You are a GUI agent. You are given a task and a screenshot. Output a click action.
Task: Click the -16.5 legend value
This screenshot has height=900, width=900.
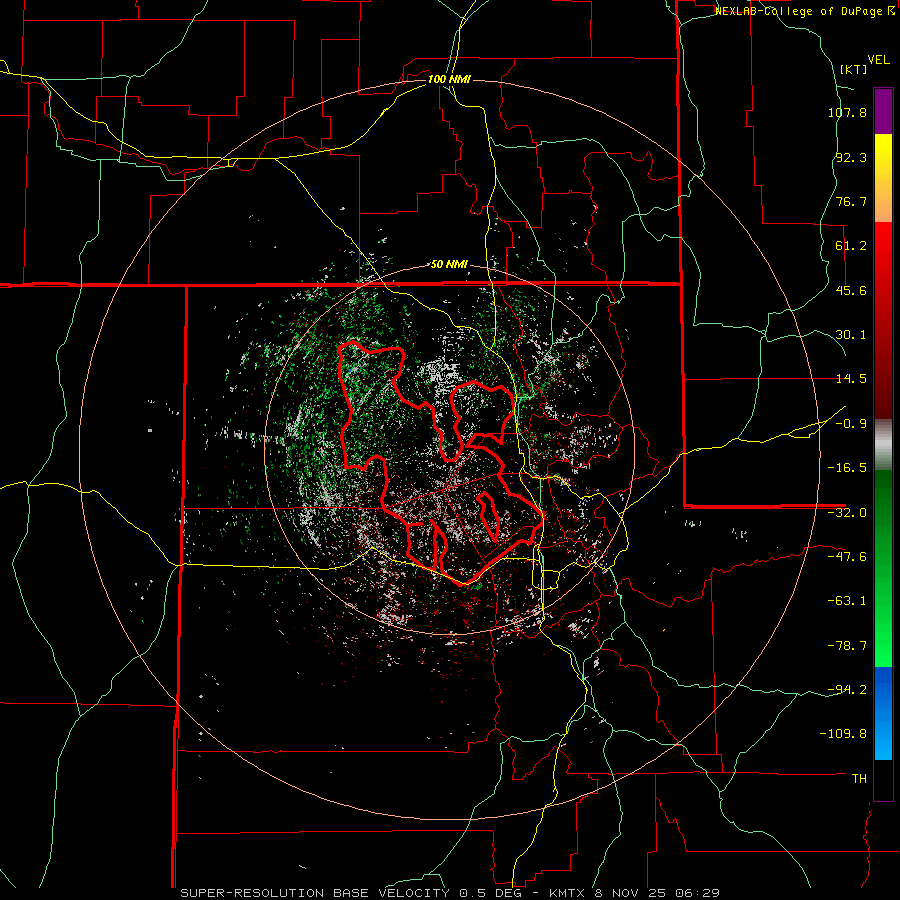click(x=847, y=468)
